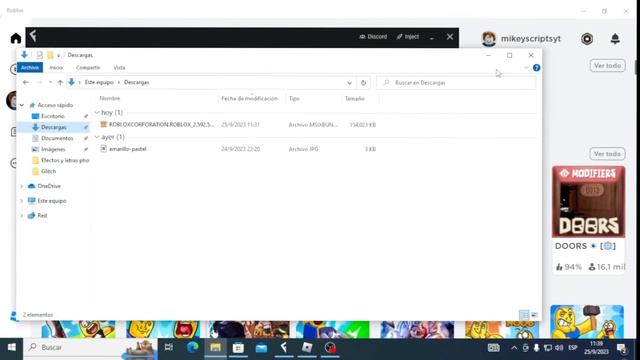Viewport: 640px width, 360px height.
Task: Open File Explorer taskbar icon
Action: (215, 347)
